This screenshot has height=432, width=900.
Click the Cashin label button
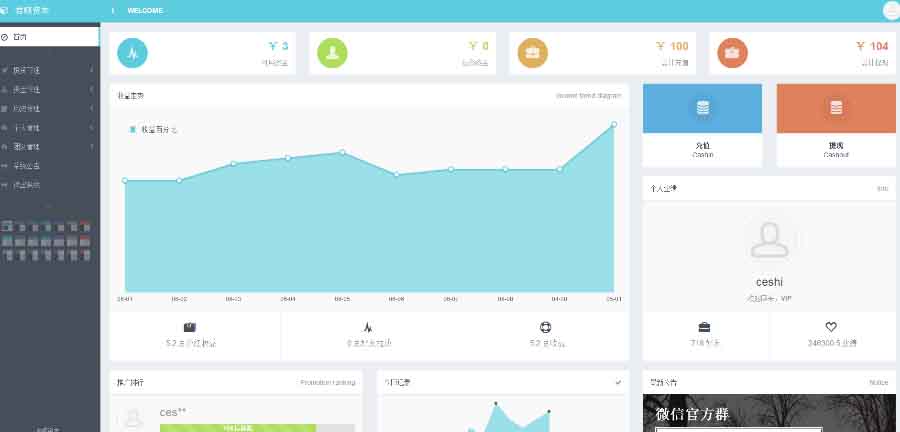(x=702, y=150)
